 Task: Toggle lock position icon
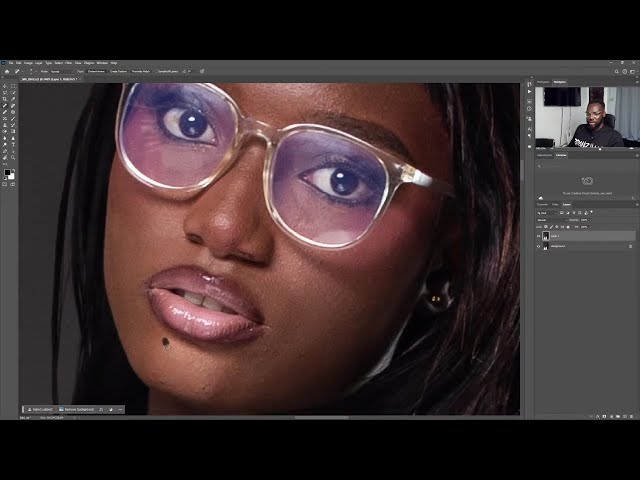[557, 227]
